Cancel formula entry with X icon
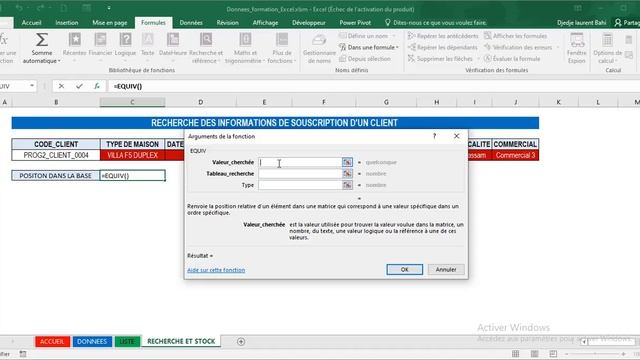Screen dimensions: 640x360 click(61, 86)
